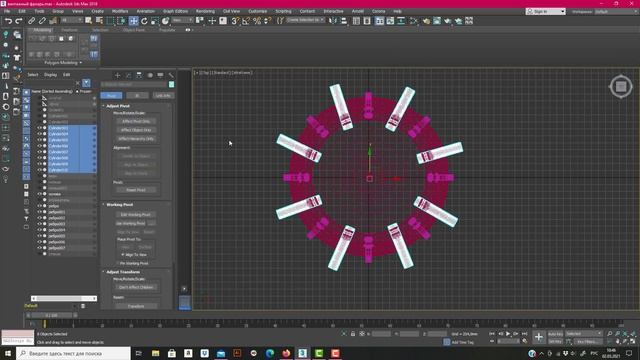Open the Modifiers menu
The width and height of the screenshot is (640, 360).
tap(120, 11)
